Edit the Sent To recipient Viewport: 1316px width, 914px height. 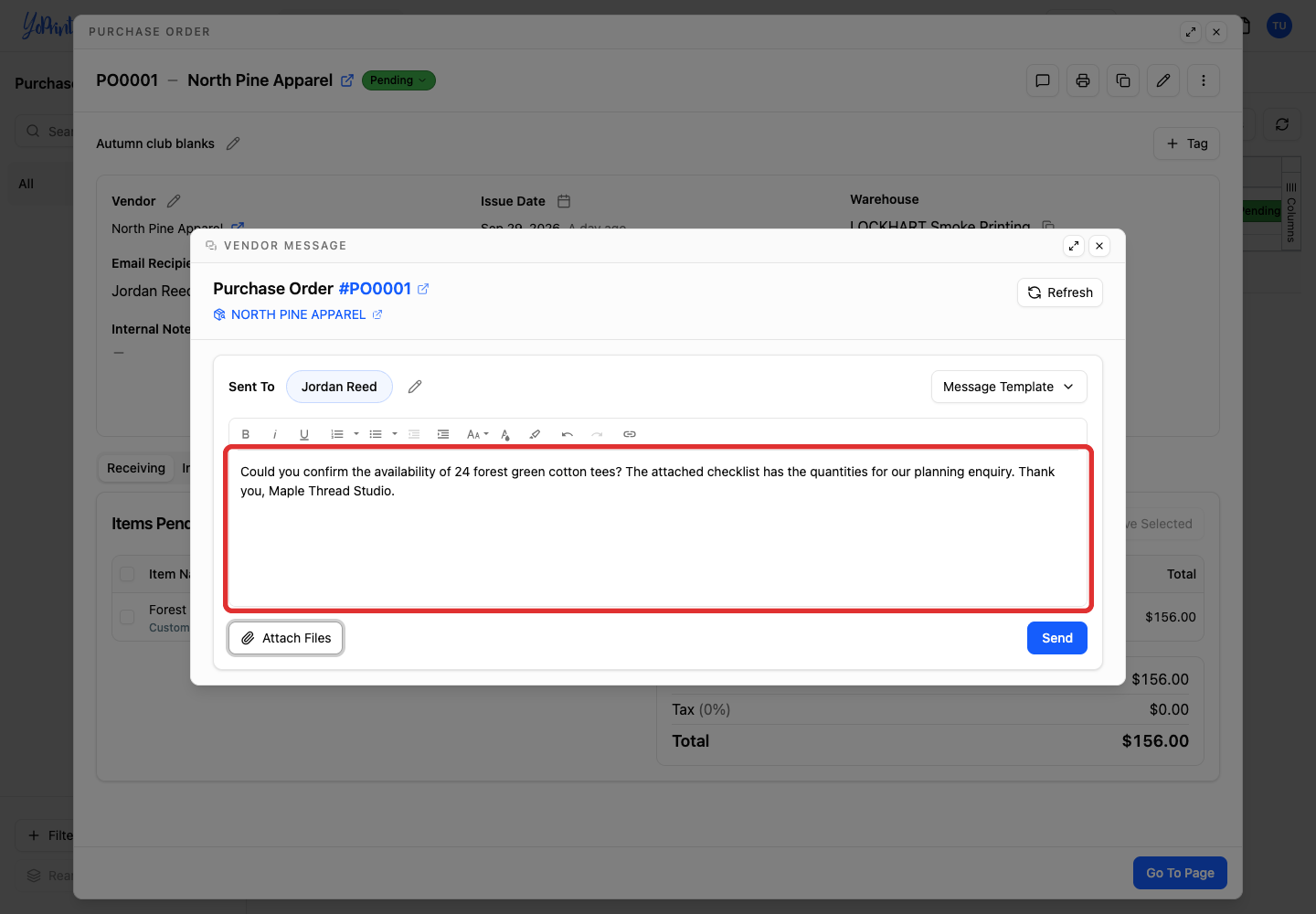[415, 387]
